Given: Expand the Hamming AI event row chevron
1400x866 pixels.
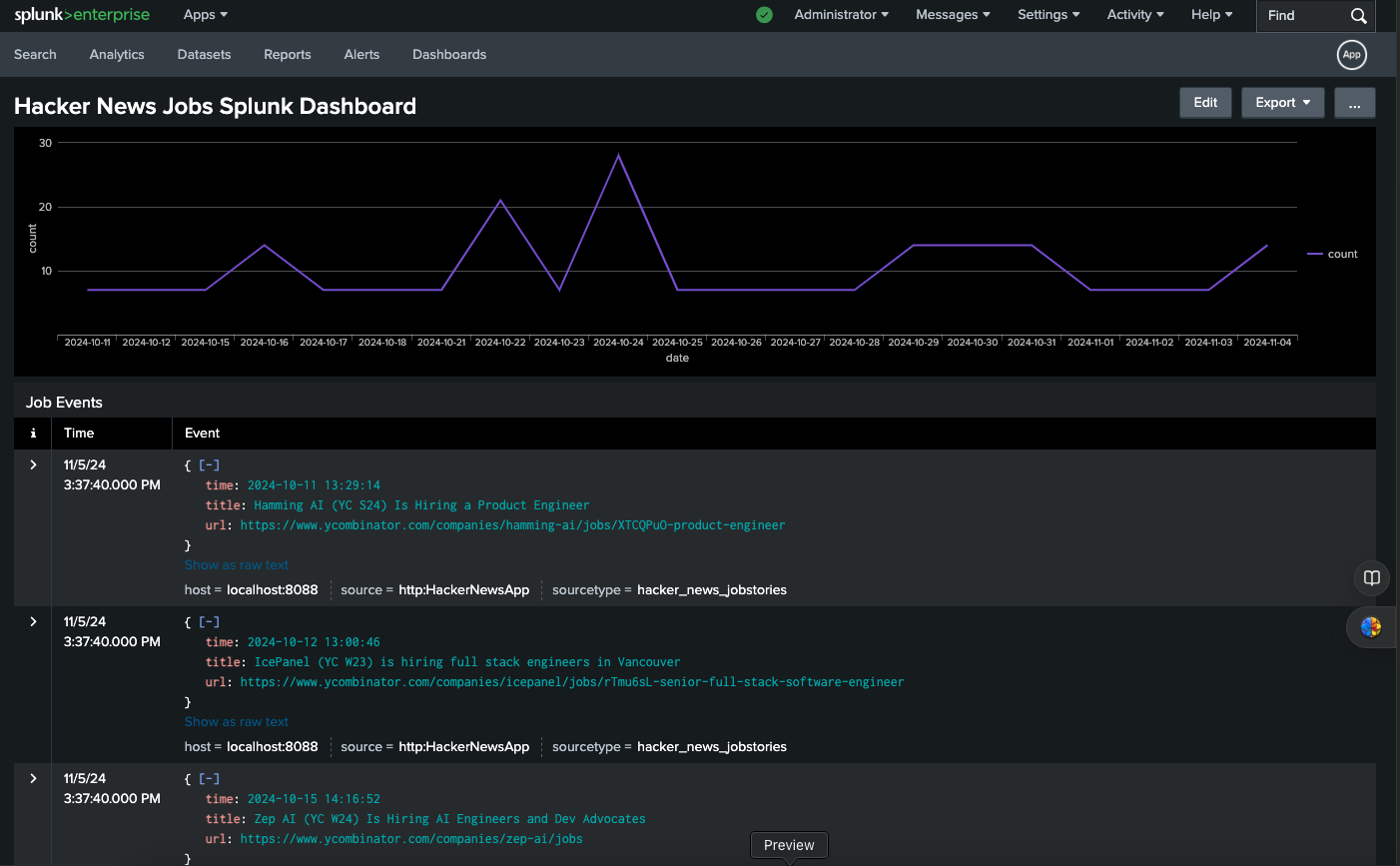Looking at the screenshot, I should pyautogui.click(x=33, y=465).
